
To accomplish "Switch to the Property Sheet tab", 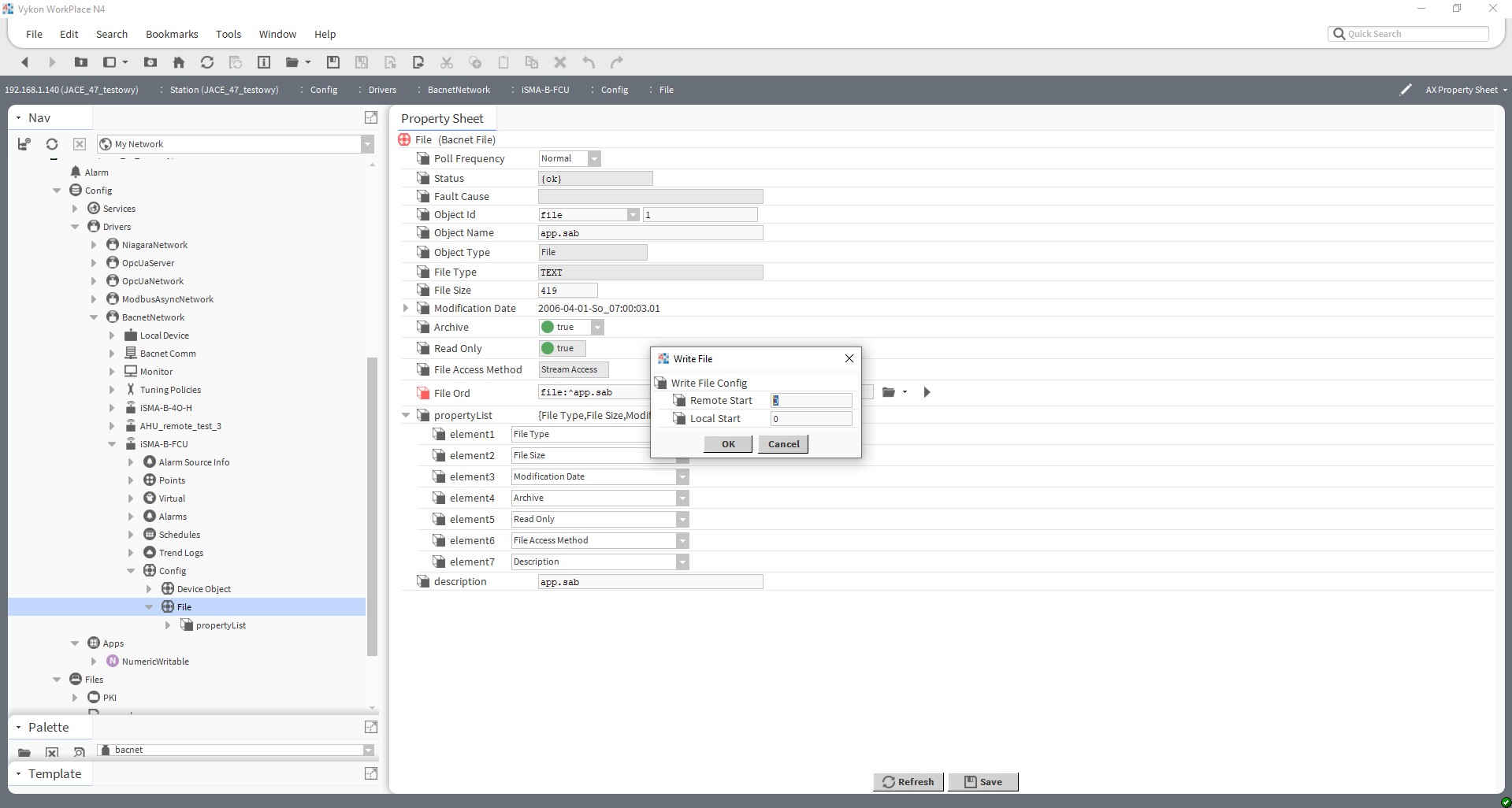I will (x=443, y=118).
